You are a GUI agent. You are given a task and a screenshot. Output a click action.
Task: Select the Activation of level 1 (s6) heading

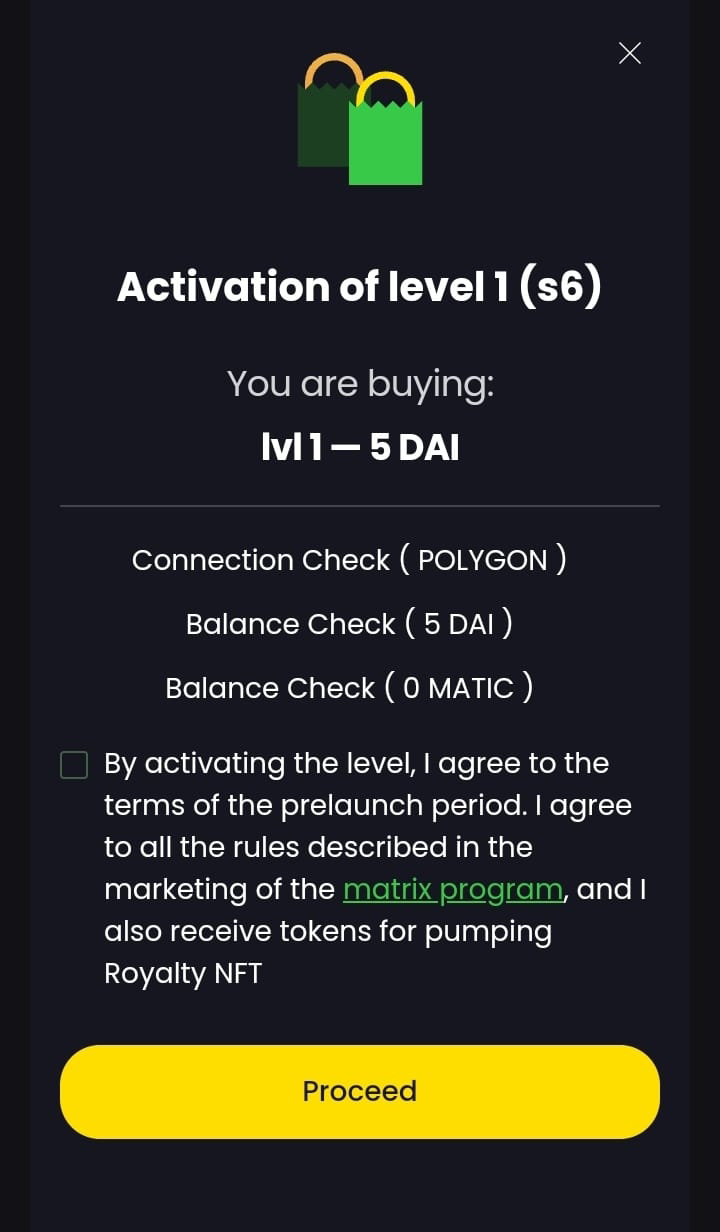(x=360, y=287)
